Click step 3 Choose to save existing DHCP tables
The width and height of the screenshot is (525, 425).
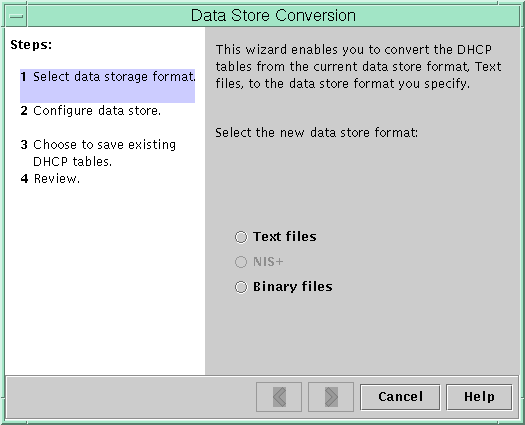pyautogui.click(x=98, y=153)
